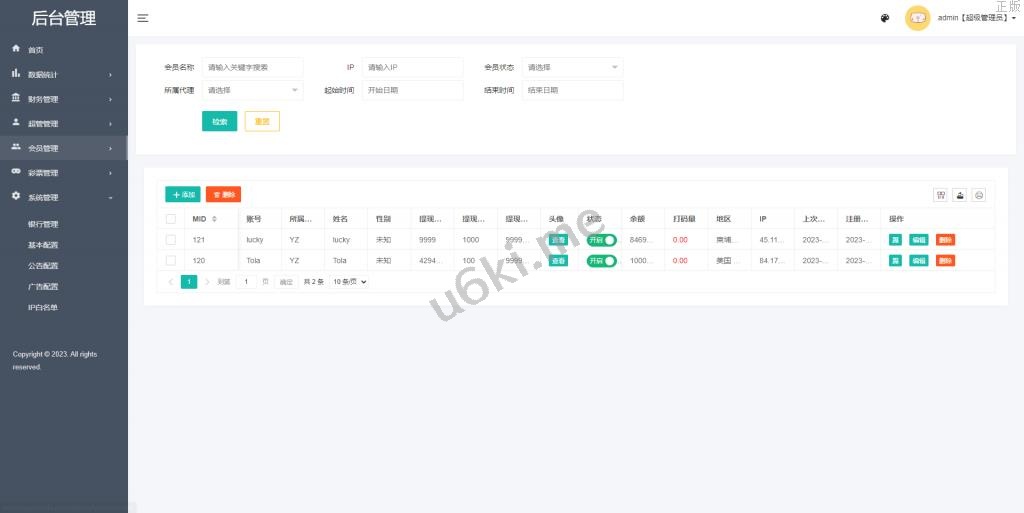This screenshot has width=1024, height=513.
Task: Open the 会员状态 dropdown
Action: pos(572,67)
